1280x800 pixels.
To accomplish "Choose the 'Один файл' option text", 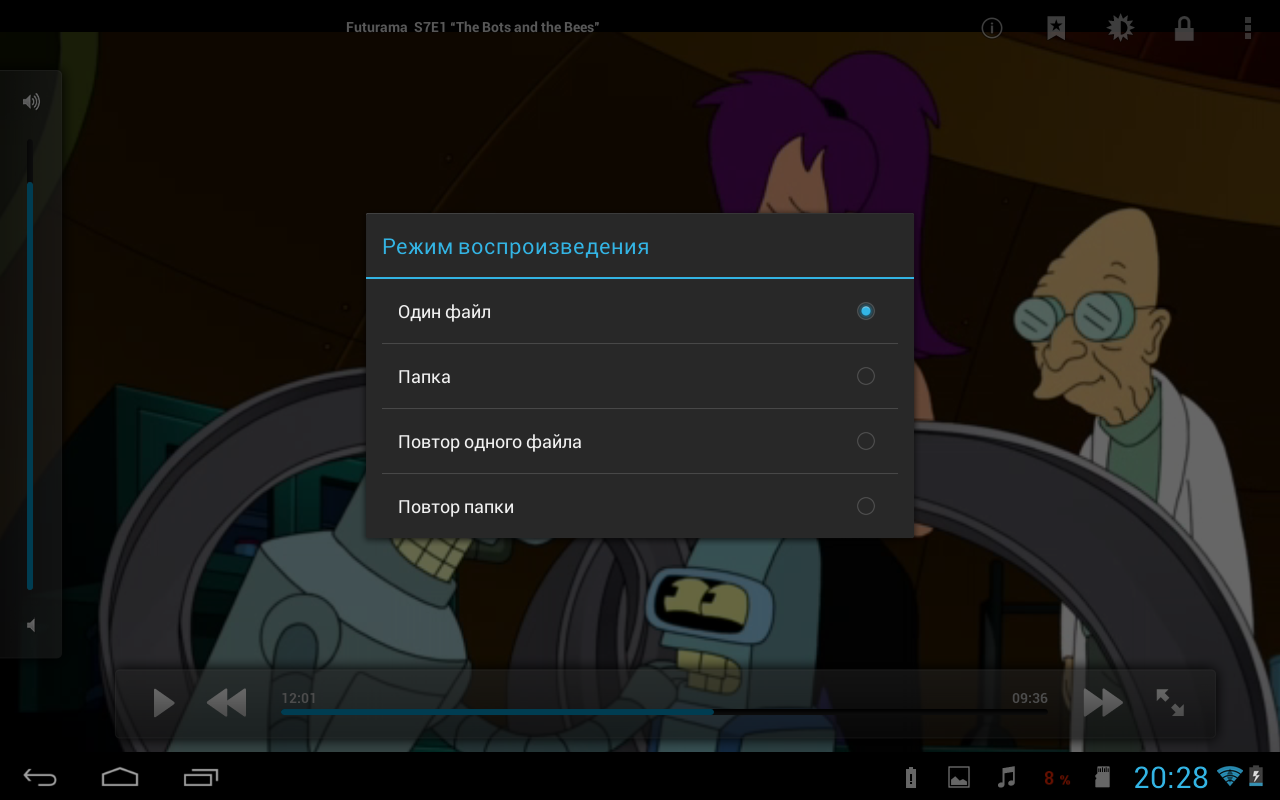I will (x=444, y=312).
